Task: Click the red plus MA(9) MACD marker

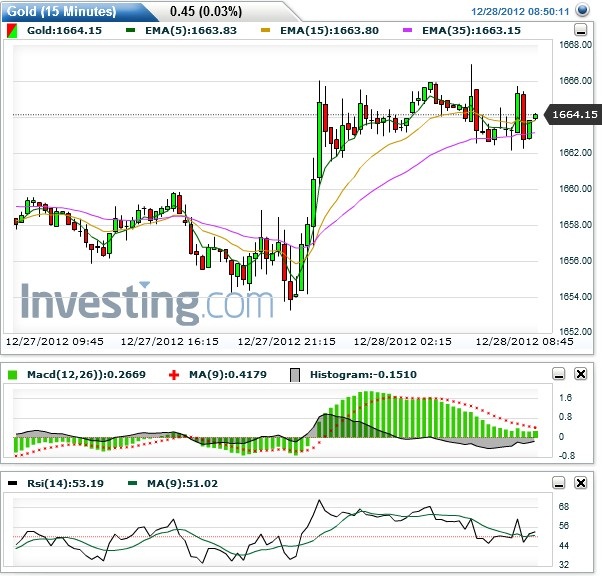Action: (x=174, y=375)
